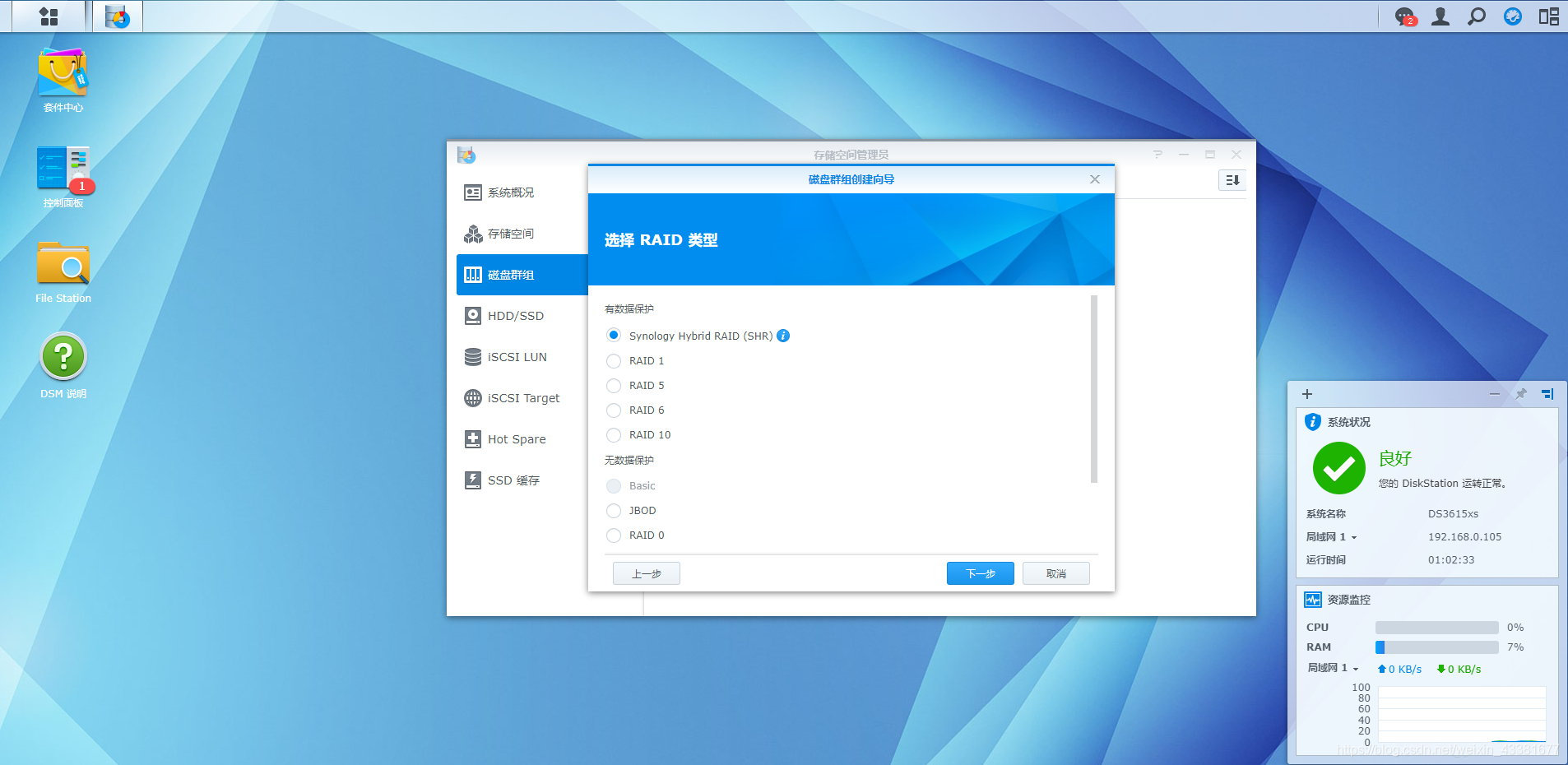Screen dimensions: 1568x765
Task: Click the sort button in Storage Manager
Action: [x=1232, y=180]
